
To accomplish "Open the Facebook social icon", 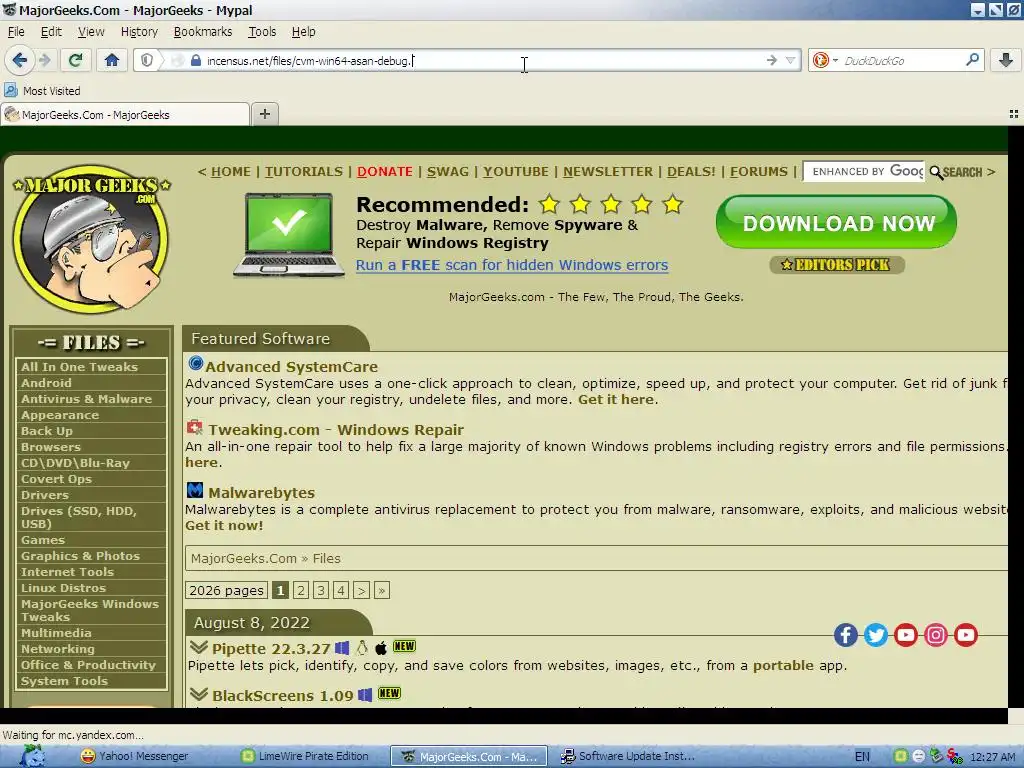I will point(846,635).
